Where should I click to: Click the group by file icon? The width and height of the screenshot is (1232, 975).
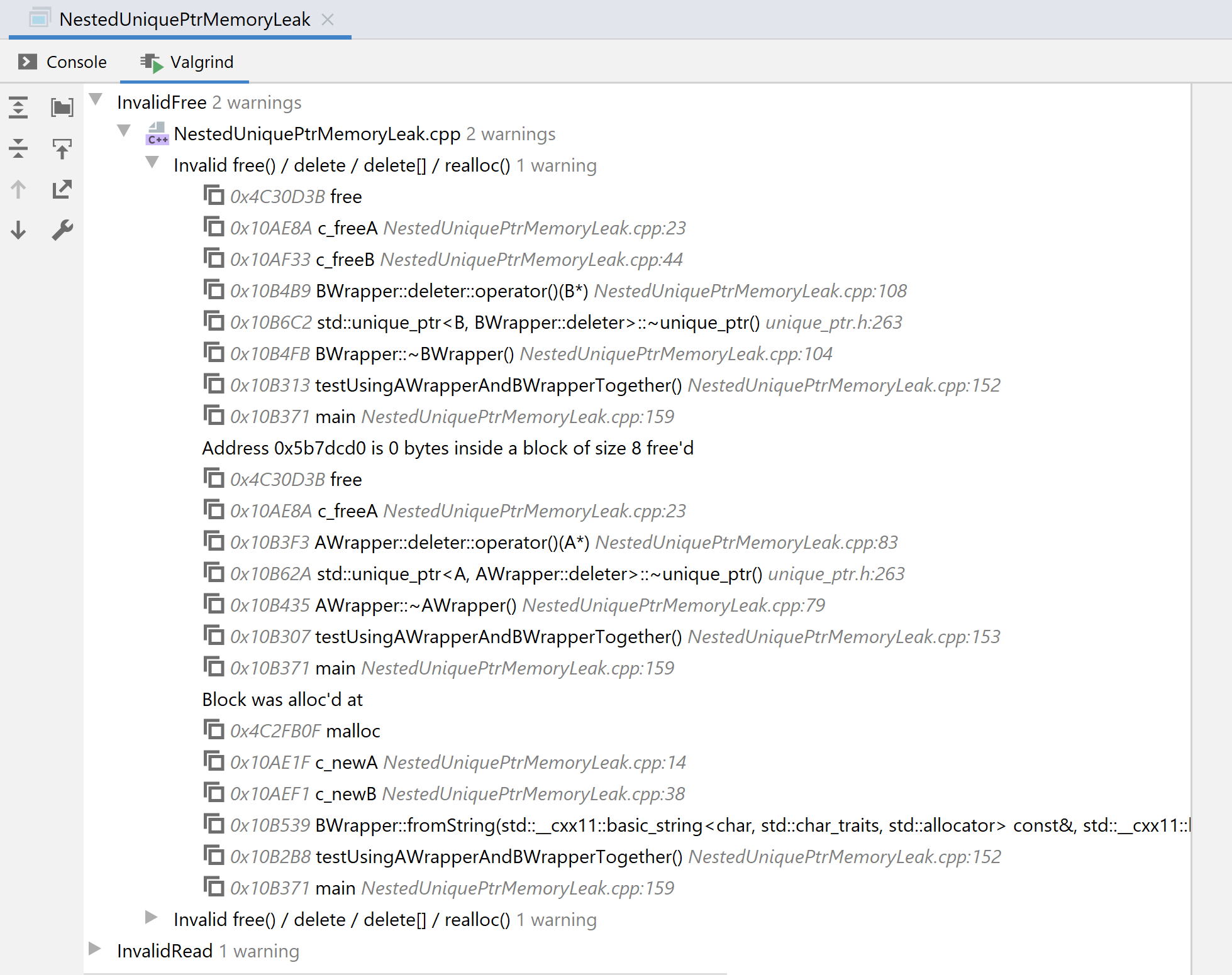[x=62, y=107]
